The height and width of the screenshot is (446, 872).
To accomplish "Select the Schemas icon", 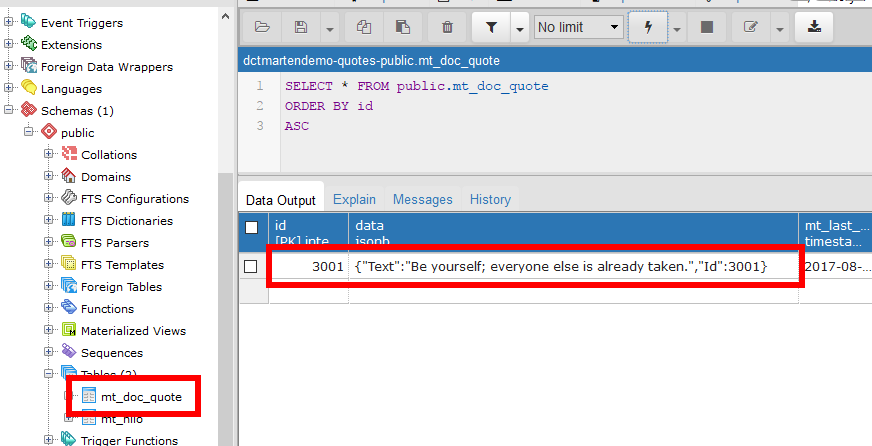I will coord(28,110).
